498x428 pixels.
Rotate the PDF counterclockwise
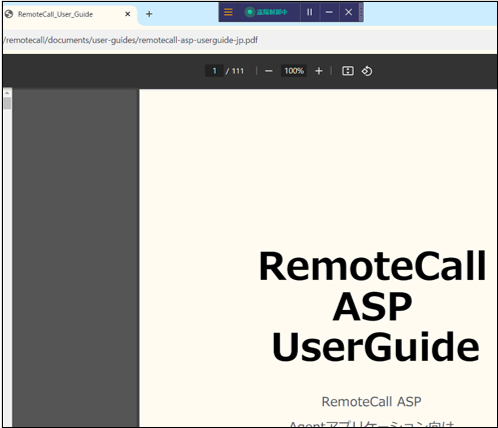(x=367, y=71)
